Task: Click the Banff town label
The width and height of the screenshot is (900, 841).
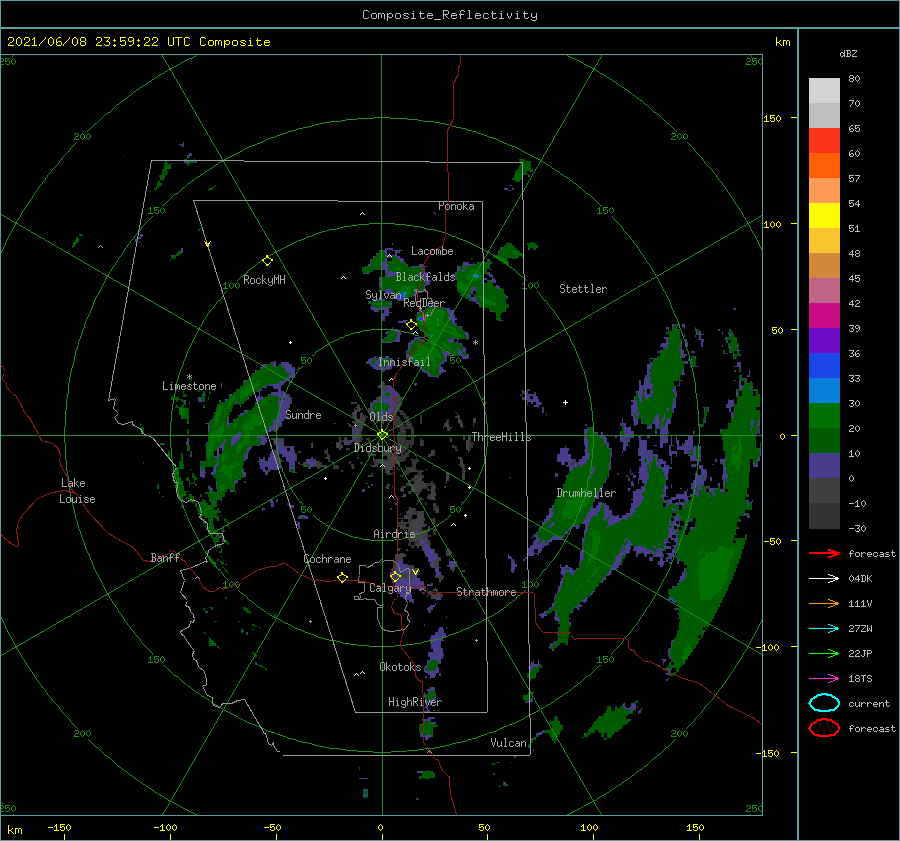Action: click(165, 557)
